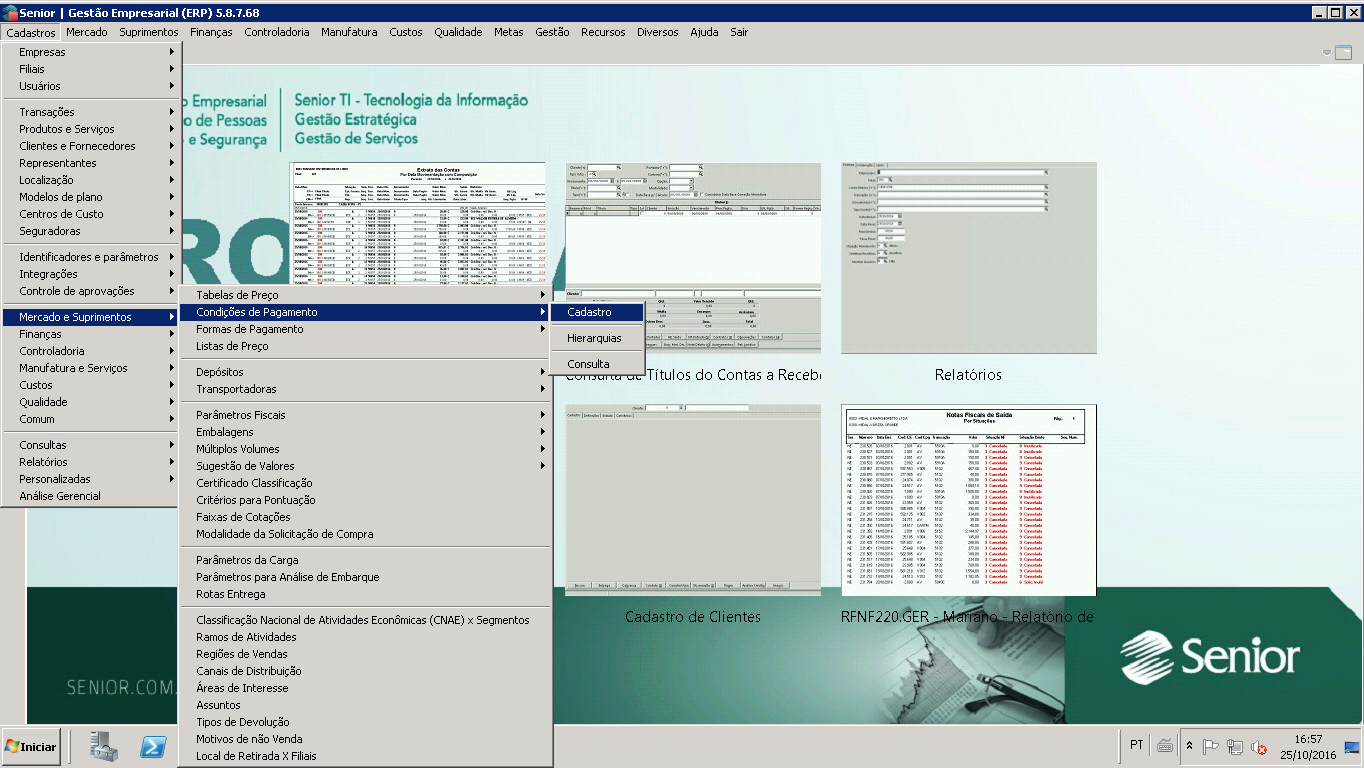
Task: Select Tabelas de Preço submenu entry
Action: [366, 295]
